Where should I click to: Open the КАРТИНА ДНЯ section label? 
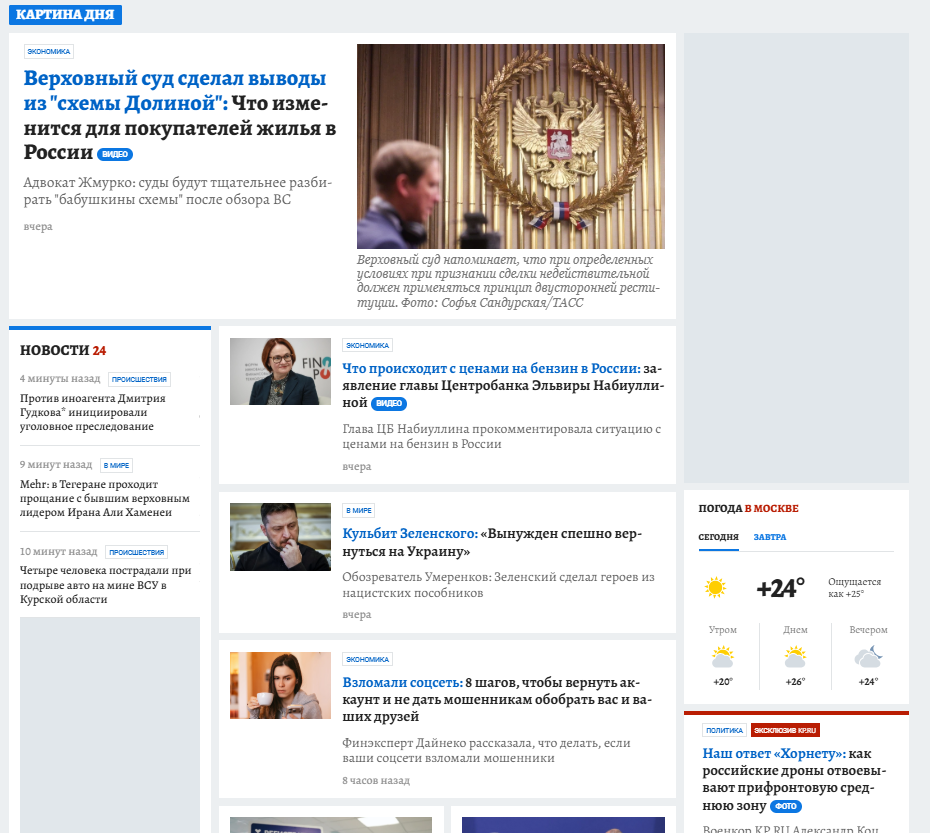tap(65, 15)
